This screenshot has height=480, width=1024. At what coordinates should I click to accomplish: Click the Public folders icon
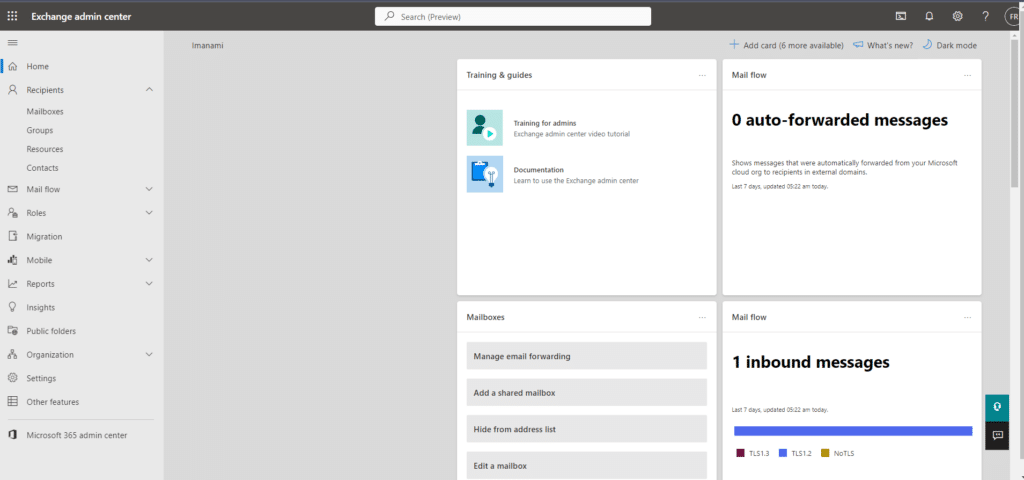pyautogui.click(x=12, y=330)
